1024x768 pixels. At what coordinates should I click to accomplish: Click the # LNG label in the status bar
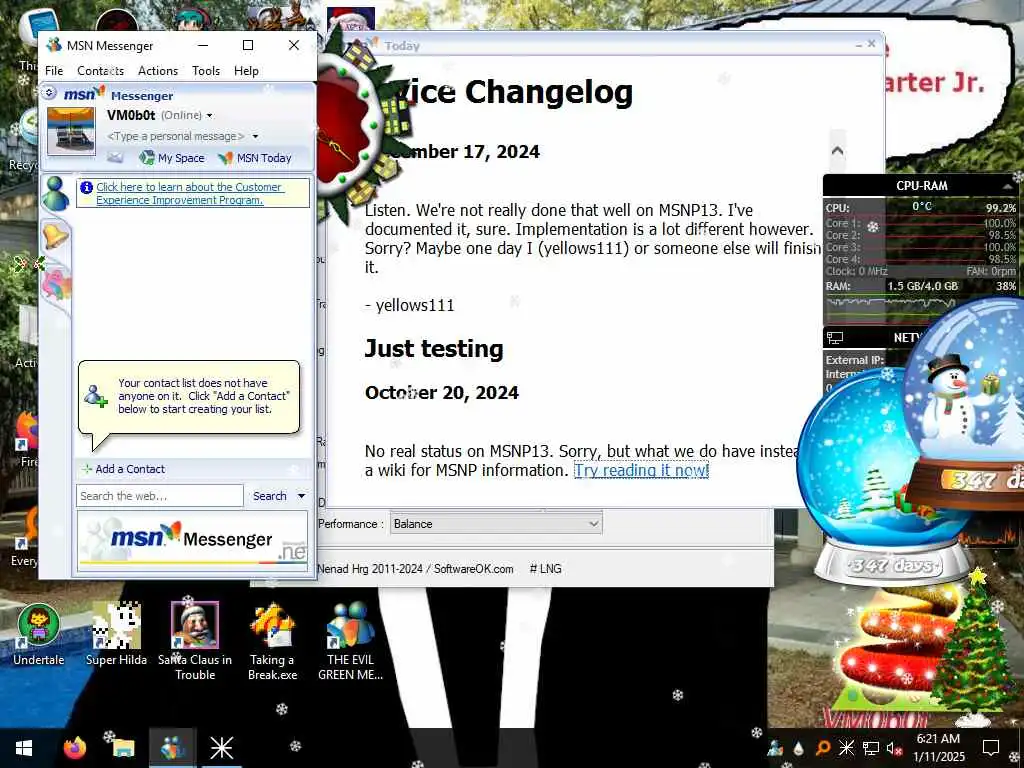545,569
